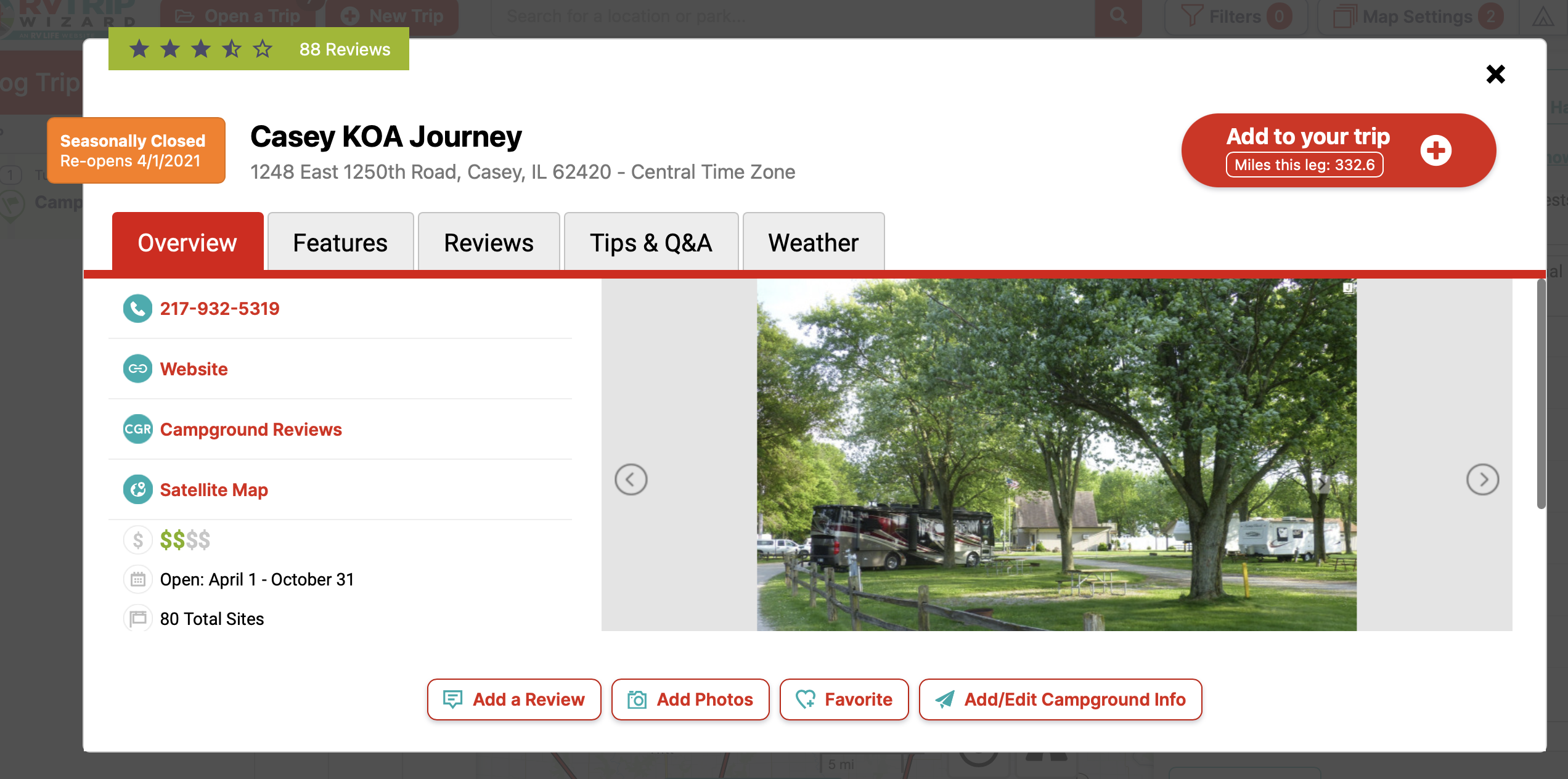Mark campground as Favorite

[844, 699]
